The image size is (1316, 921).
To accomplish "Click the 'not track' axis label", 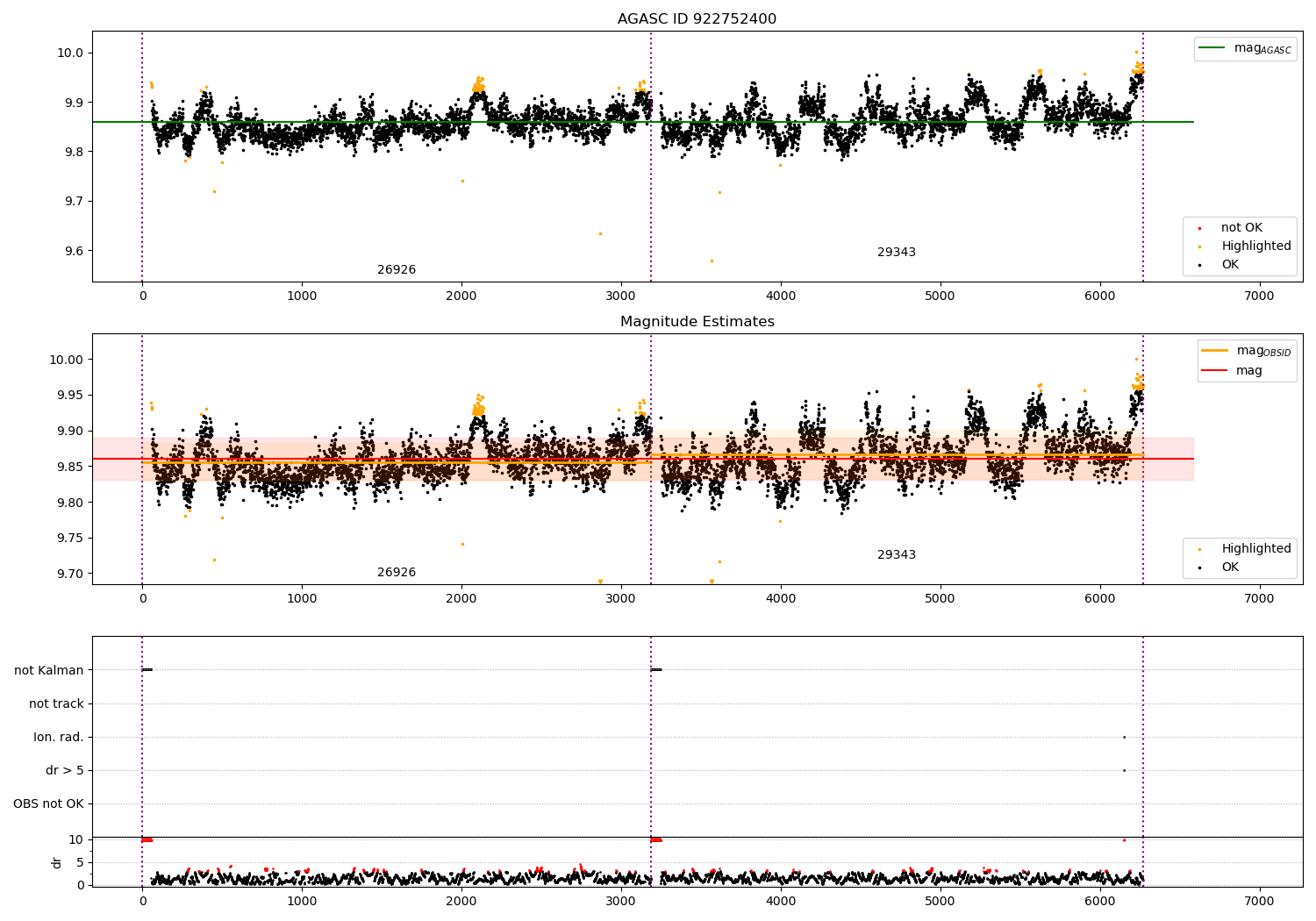I will [56, 704].
